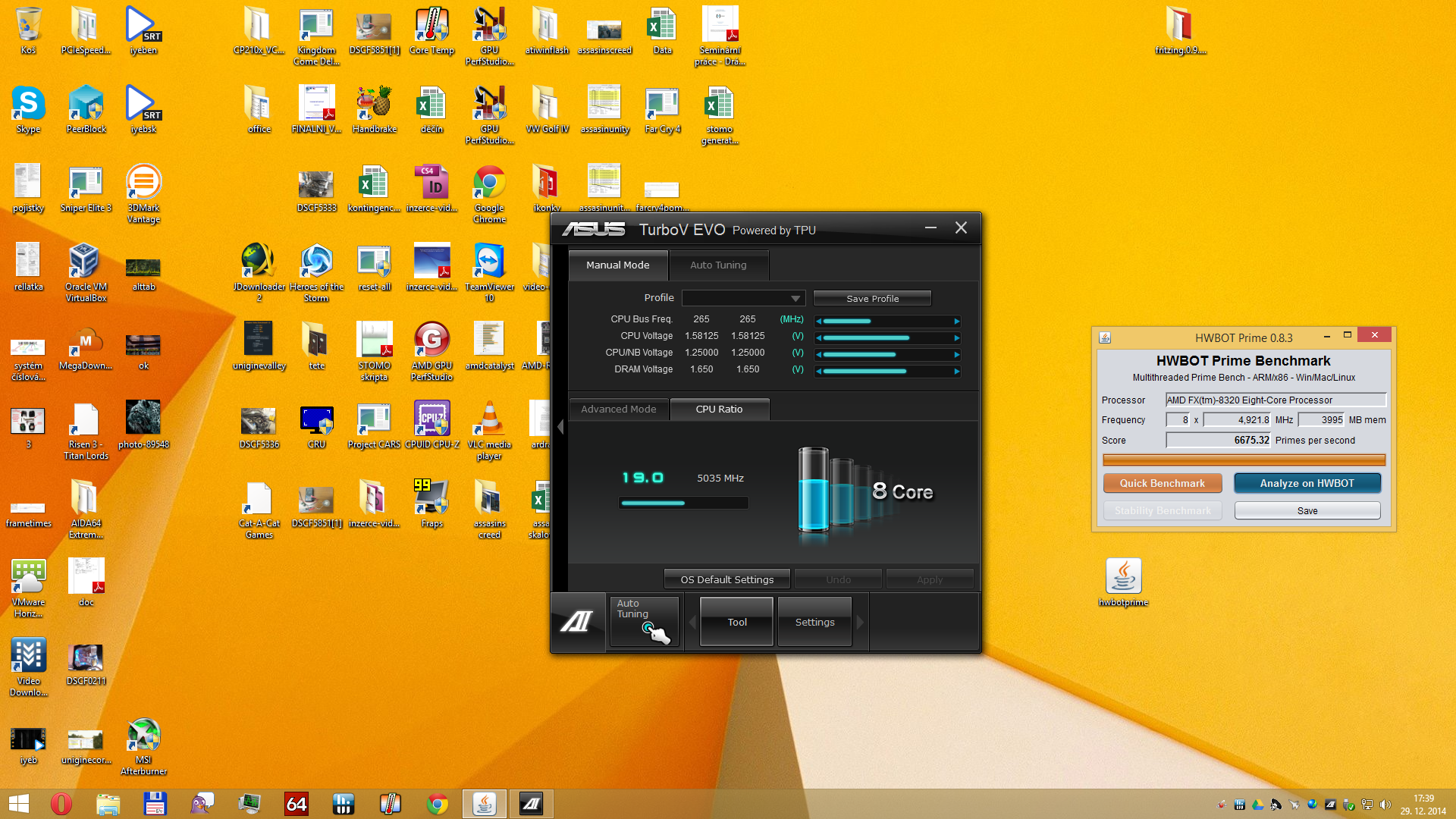Switch to the Advanced Mode tab

[x=618, y=409]
